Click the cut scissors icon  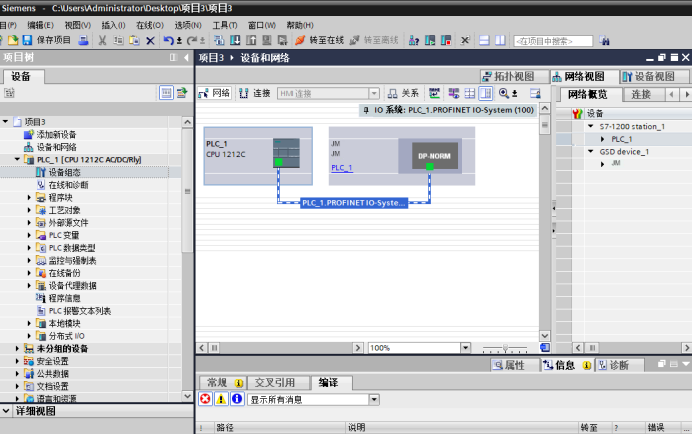click(x=102, y=40)
